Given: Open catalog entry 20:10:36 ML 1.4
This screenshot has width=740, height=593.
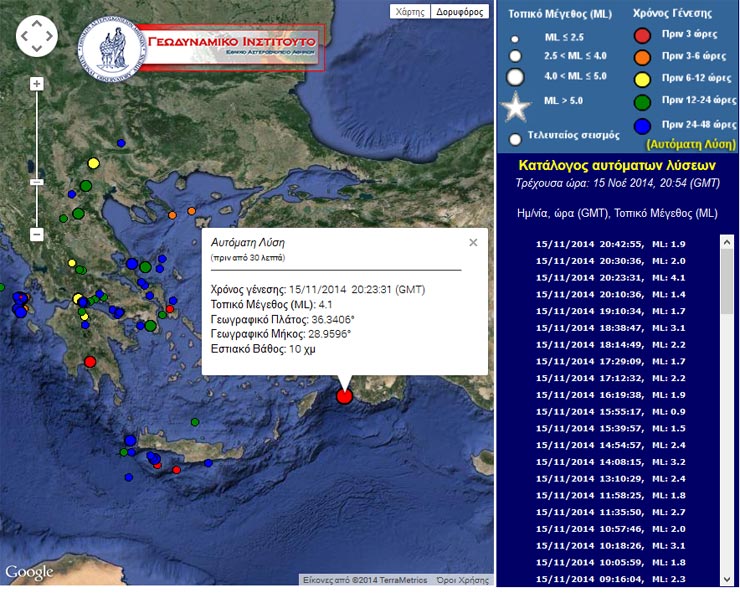Looking at the screenshot, I should click(x=611, y=294).
